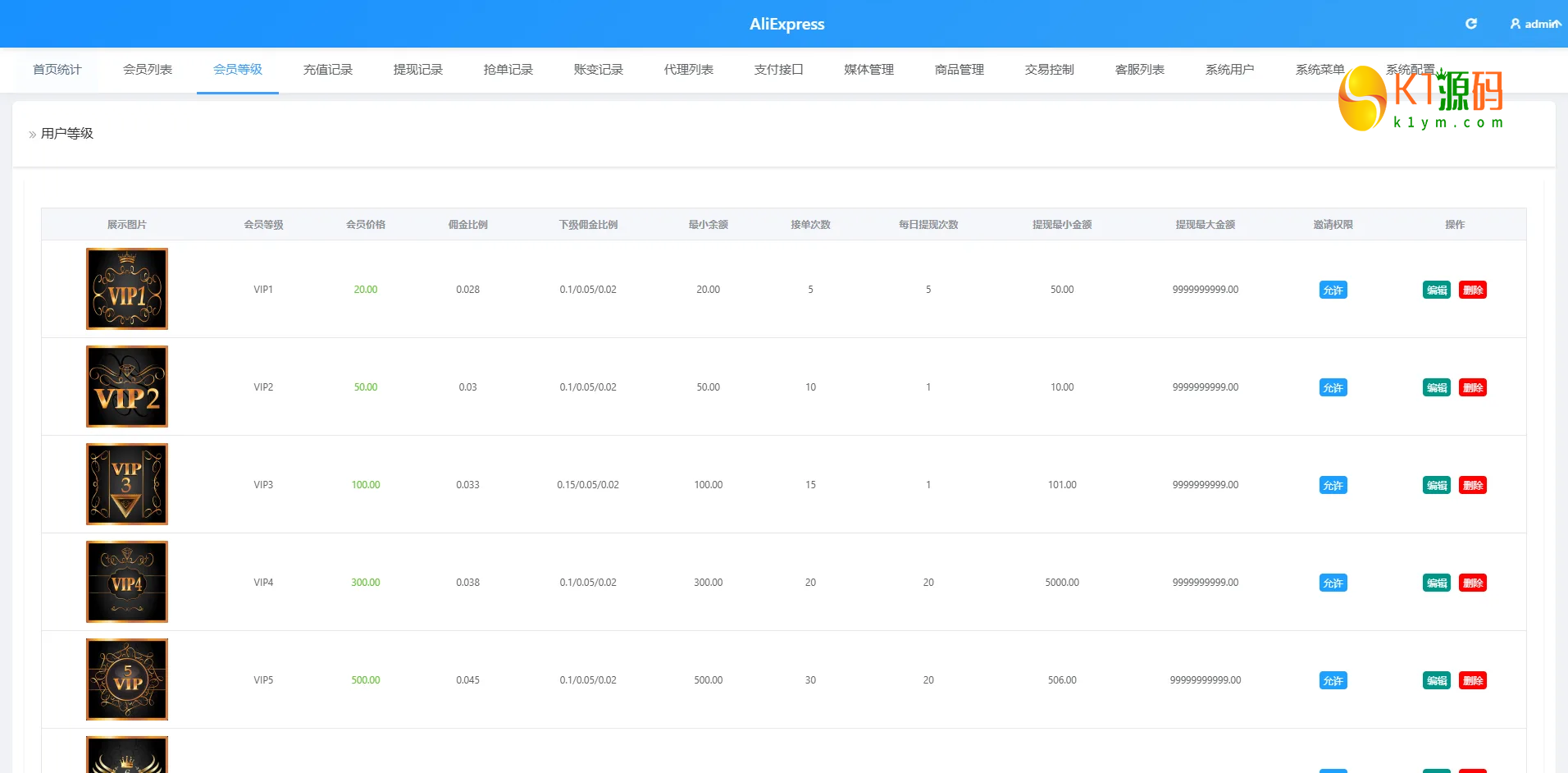Open 系统用户 tab
This screenshot has width=1568, height=773.
[1230, 70]
